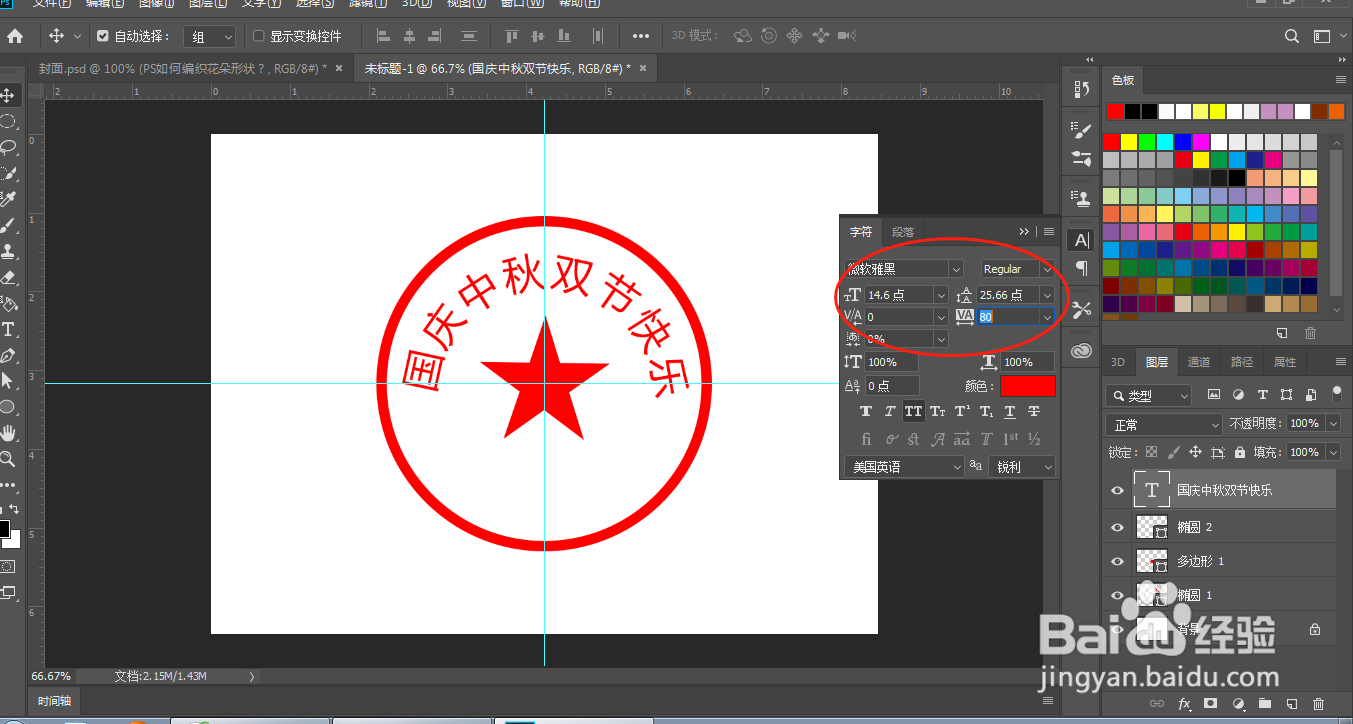Select the Horizontal Type tool
The width and height of the screenshot is (1353, 724).
(x=8, y=329)
